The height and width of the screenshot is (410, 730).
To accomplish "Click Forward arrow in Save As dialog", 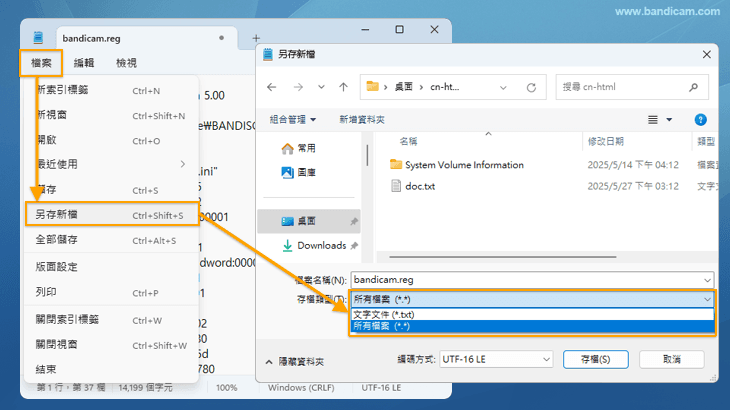I will click(x=298, y=87).
